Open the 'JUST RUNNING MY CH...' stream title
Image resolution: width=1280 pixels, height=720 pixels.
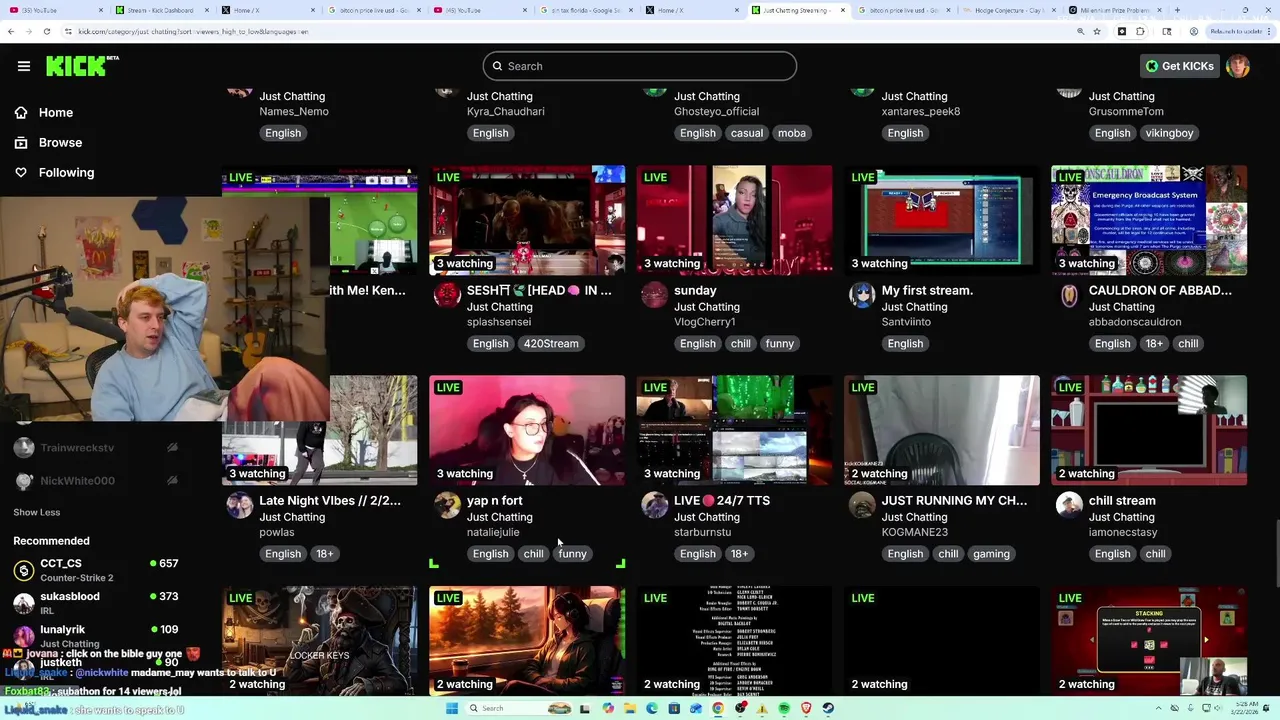tap(954, 501)
